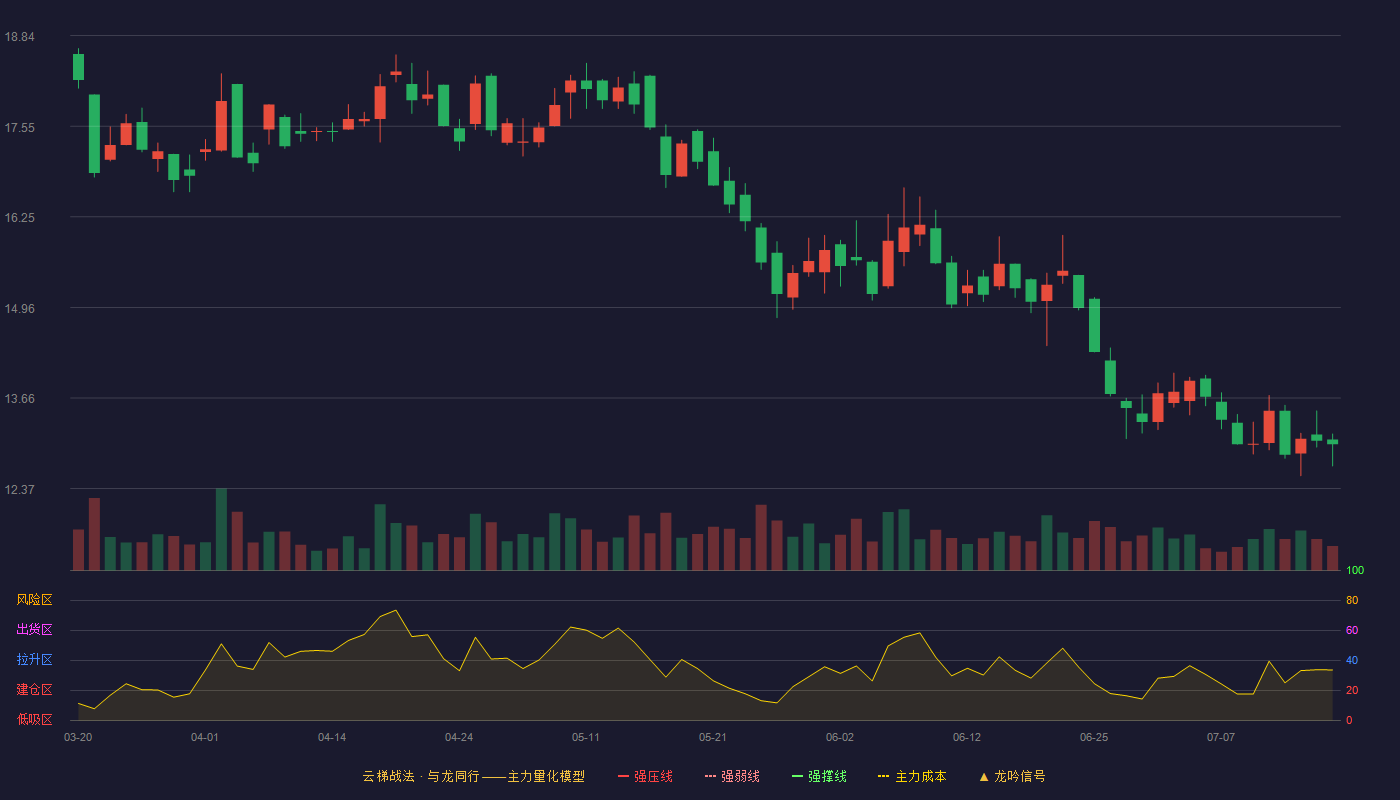Click the 建仓区 zone label
The image size is (1400, 800).
(34, 690)
